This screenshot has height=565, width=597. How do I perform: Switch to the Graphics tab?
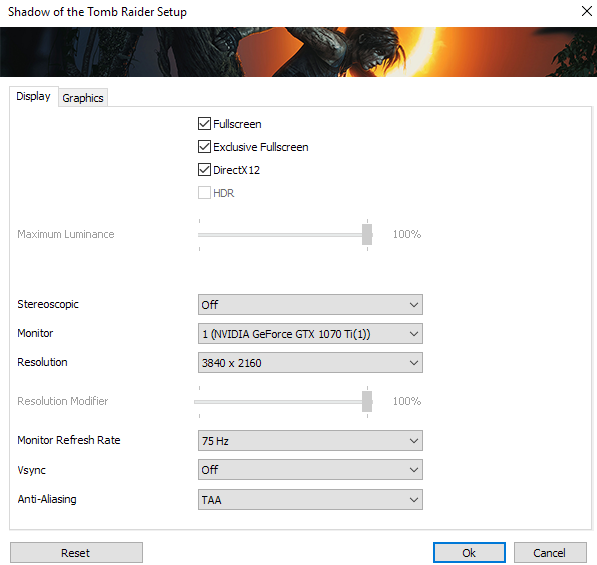click(x=83, y=98)
